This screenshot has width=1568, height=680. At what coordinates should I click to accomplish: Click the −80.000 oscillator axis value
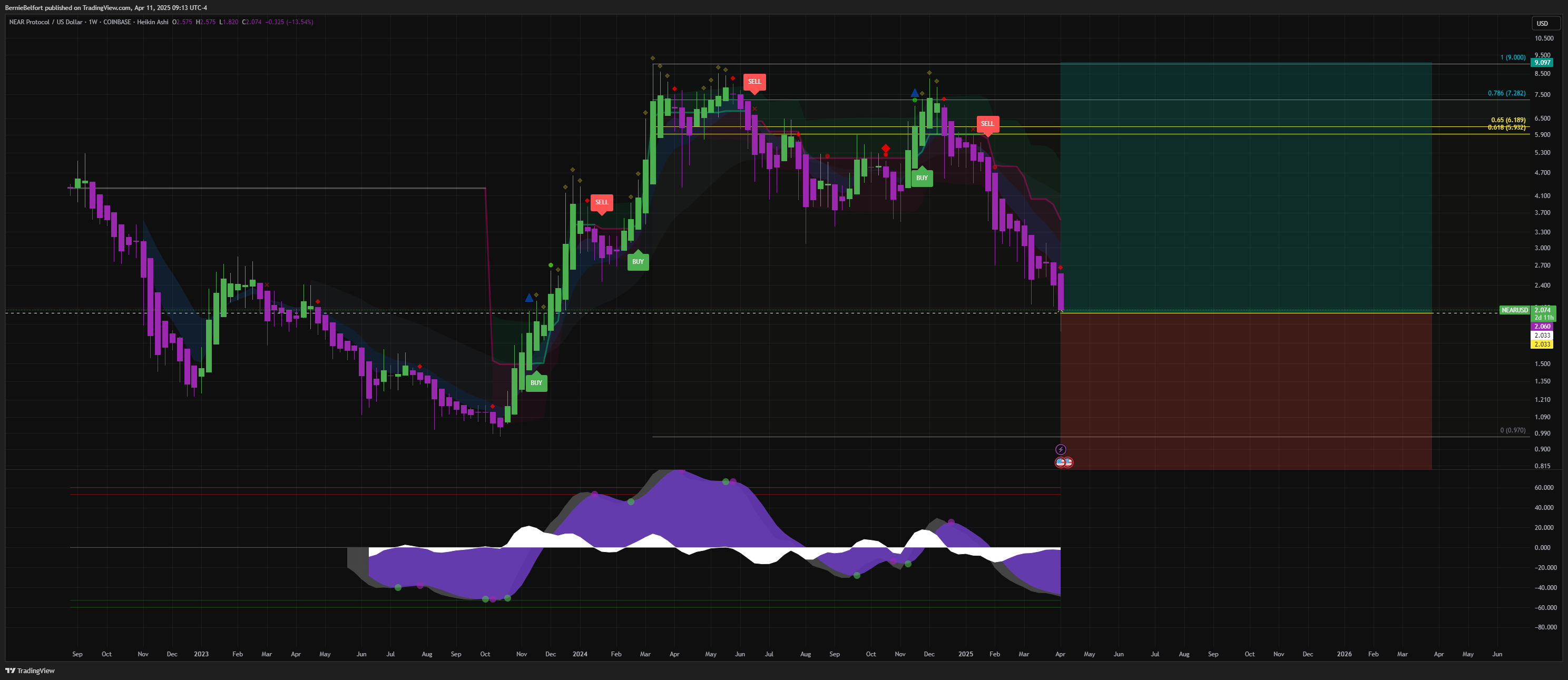[1545, 628]
